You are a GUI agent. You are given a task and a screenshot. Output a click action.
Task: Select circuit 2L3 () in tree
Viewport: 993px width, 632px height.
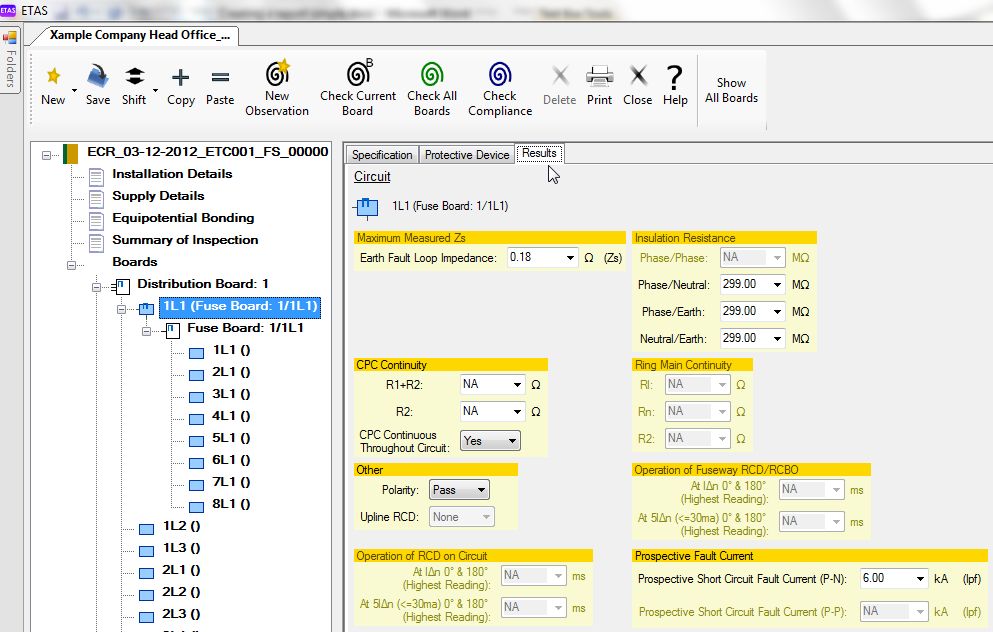coord(182,614)
